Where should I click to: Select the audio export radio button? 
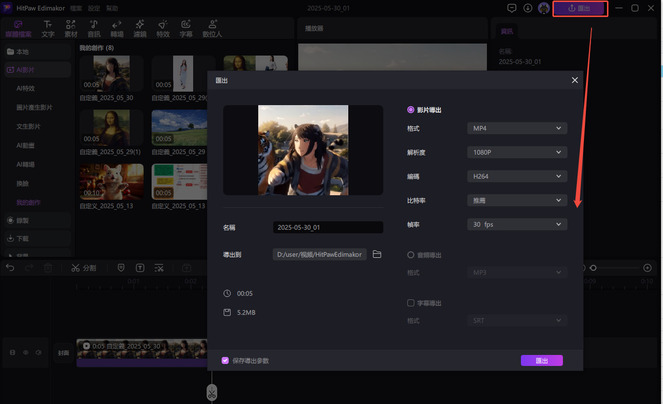click(x=411, y=255)
